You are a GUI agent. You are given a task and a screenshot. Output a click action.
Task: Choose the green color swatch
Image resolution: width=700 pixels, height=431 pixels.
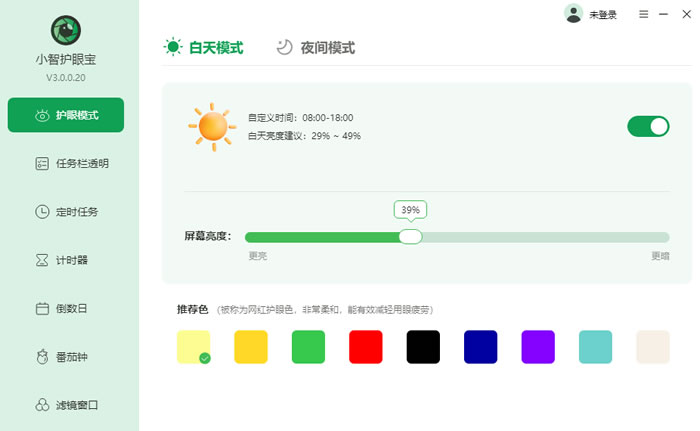click(309, 346)
